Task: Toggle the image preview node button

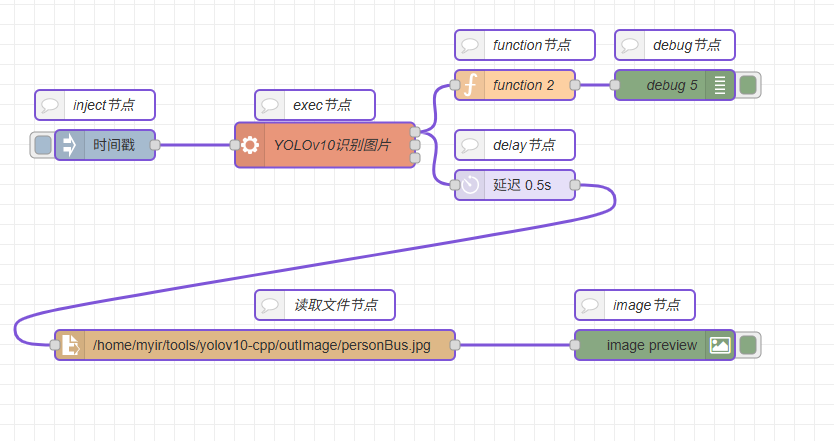Action: (x=748, y=345)
